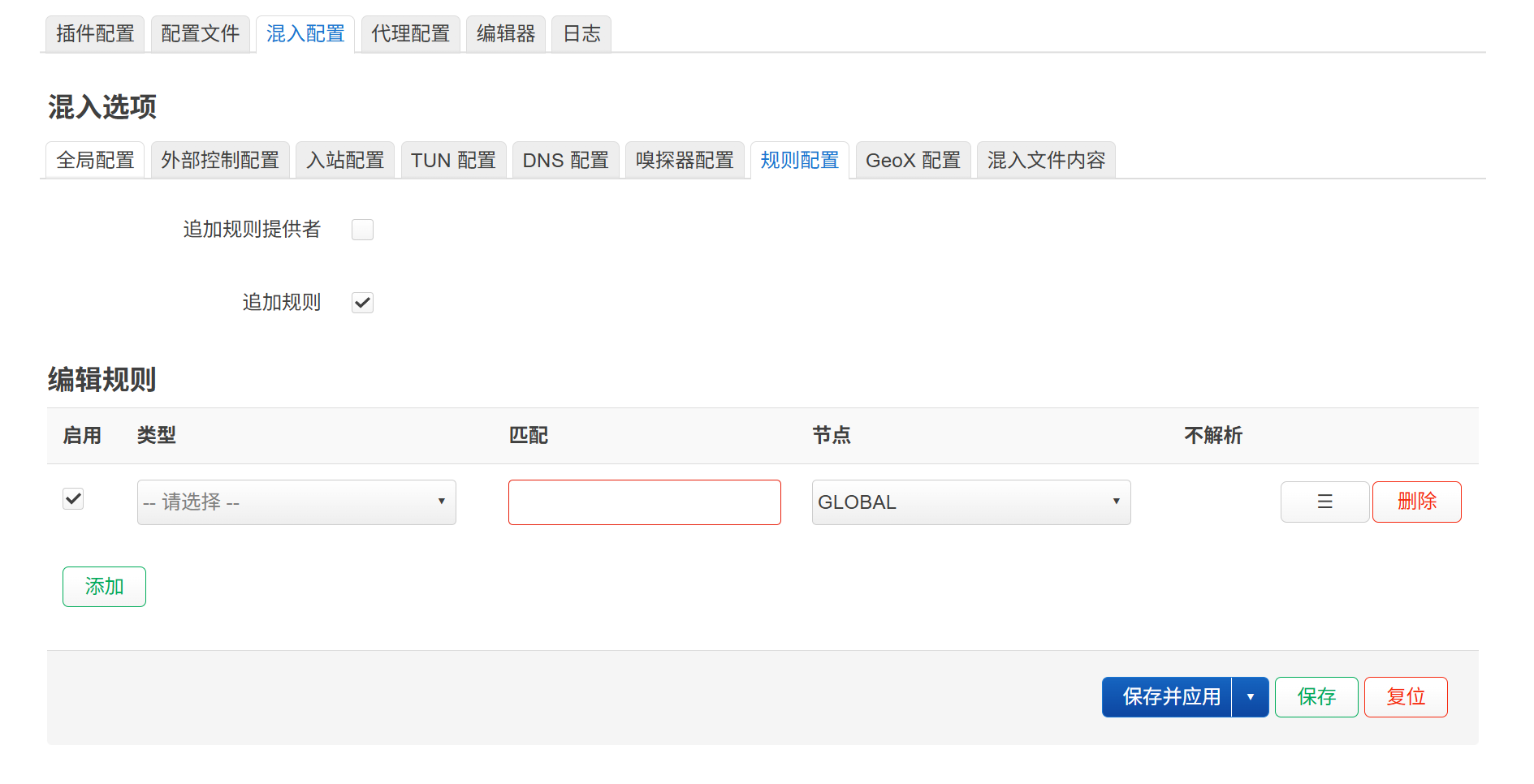Click the 保存并应用 button
Screen dimensions: 1534x784
click(1170, 697)
